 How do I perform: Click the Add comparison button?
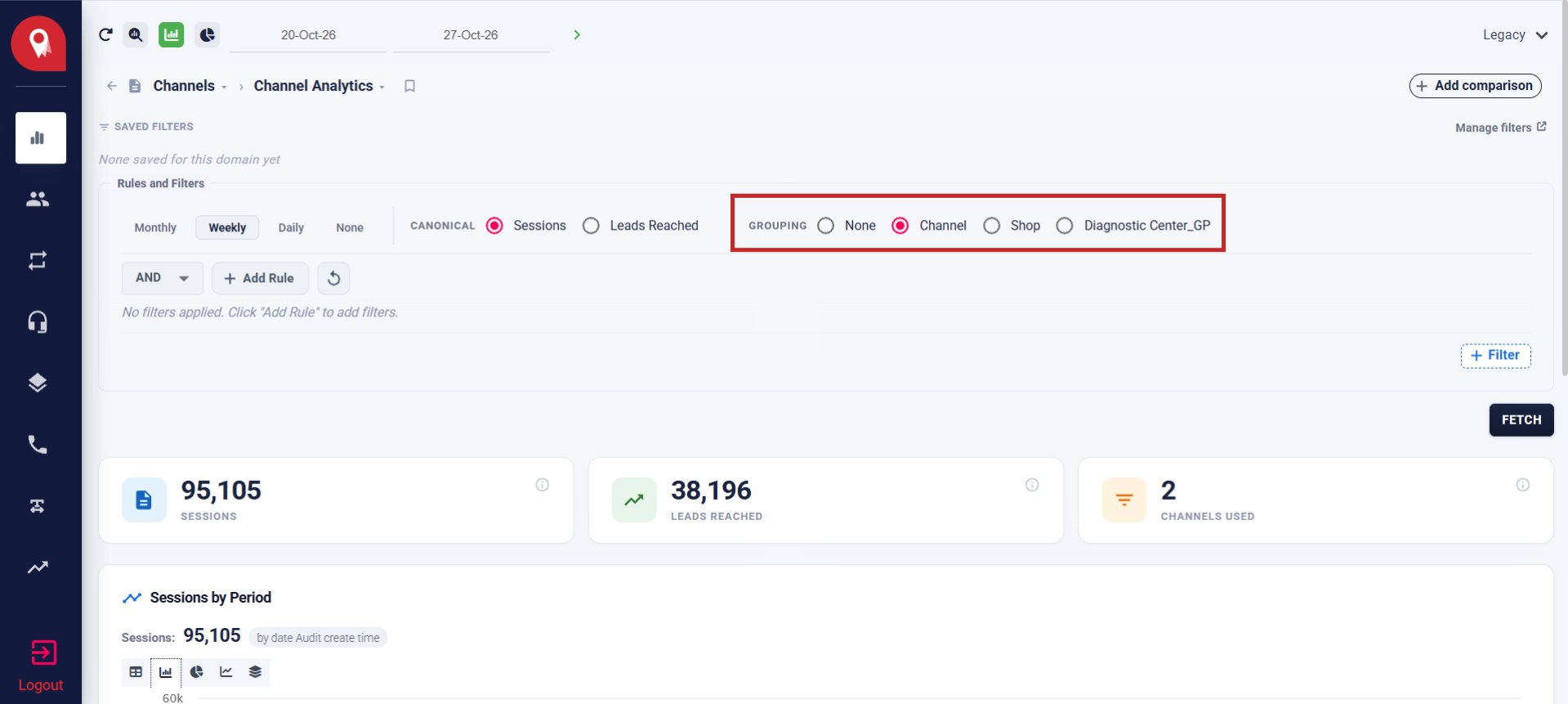point(1475,86)
